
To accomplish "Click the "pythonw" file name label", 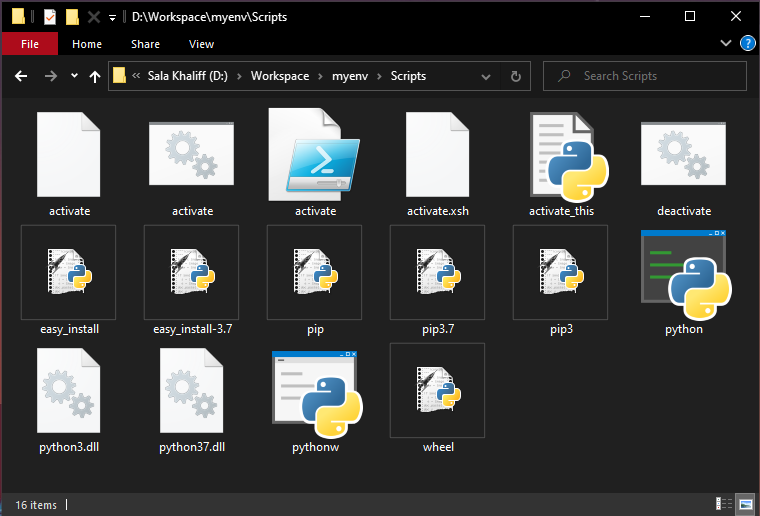I will pyautogui.click(x=316, y=447).
